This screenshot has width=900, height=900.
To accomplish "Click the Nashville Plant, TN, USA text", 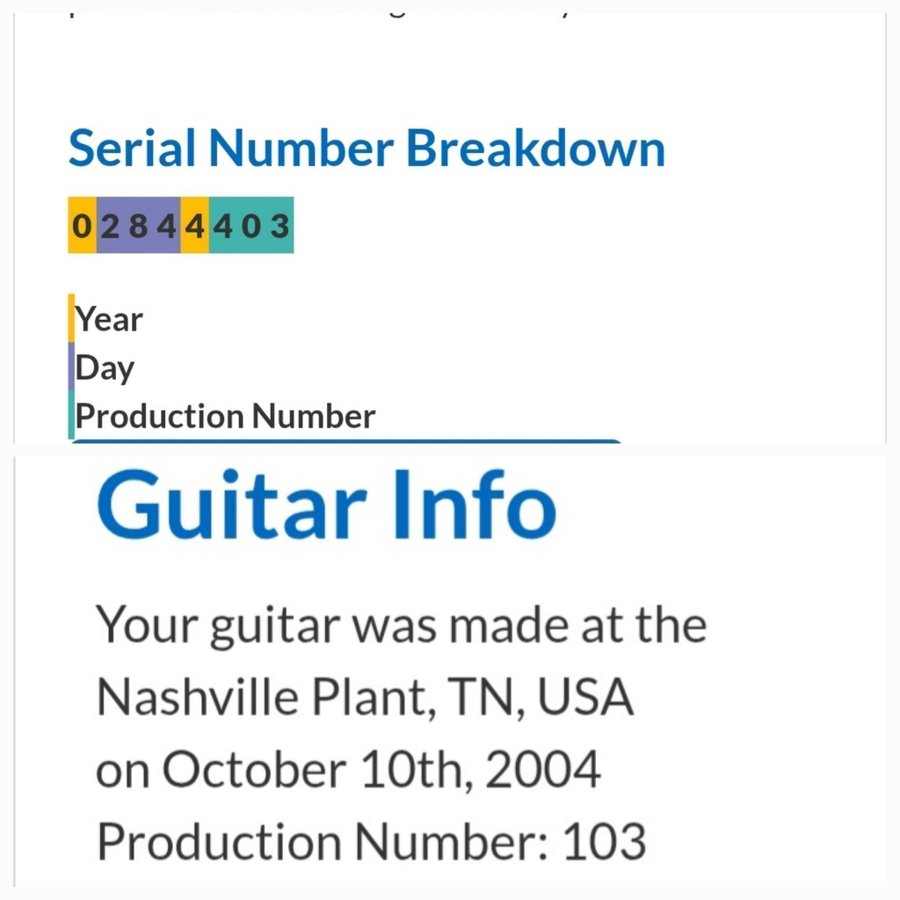I will pyautogui.click(x=365, y=697).
